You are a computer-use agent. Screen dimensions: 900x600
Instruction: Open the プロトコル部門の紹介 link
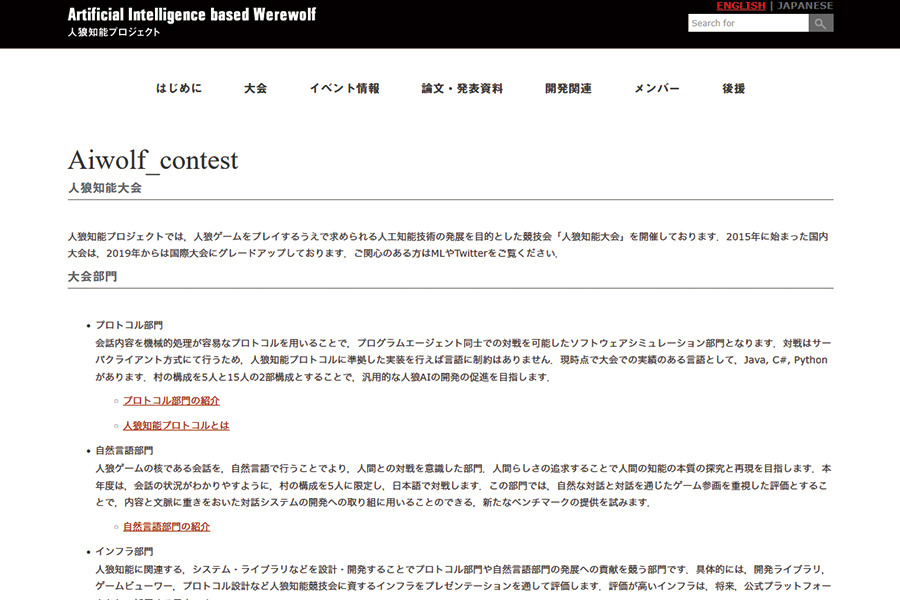coord(172,399)
